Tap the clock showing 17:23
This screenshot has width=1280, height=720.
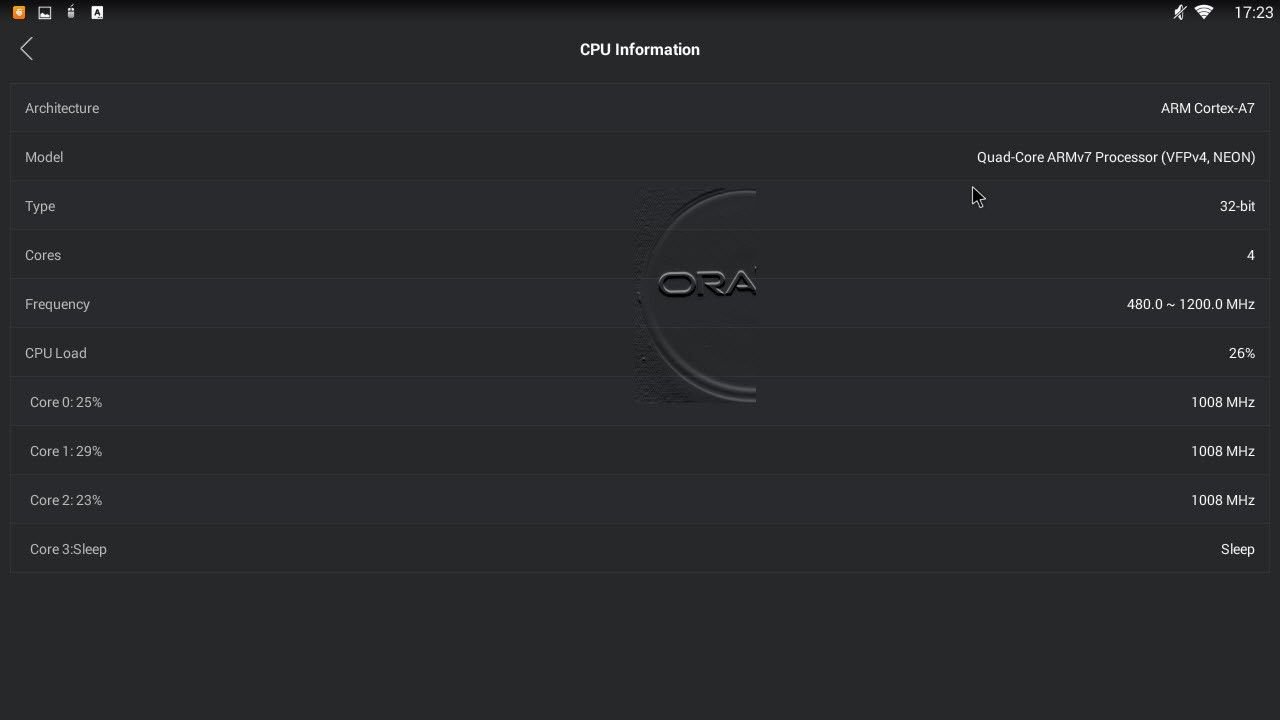pyautogui.click(x=1253, y=13)
